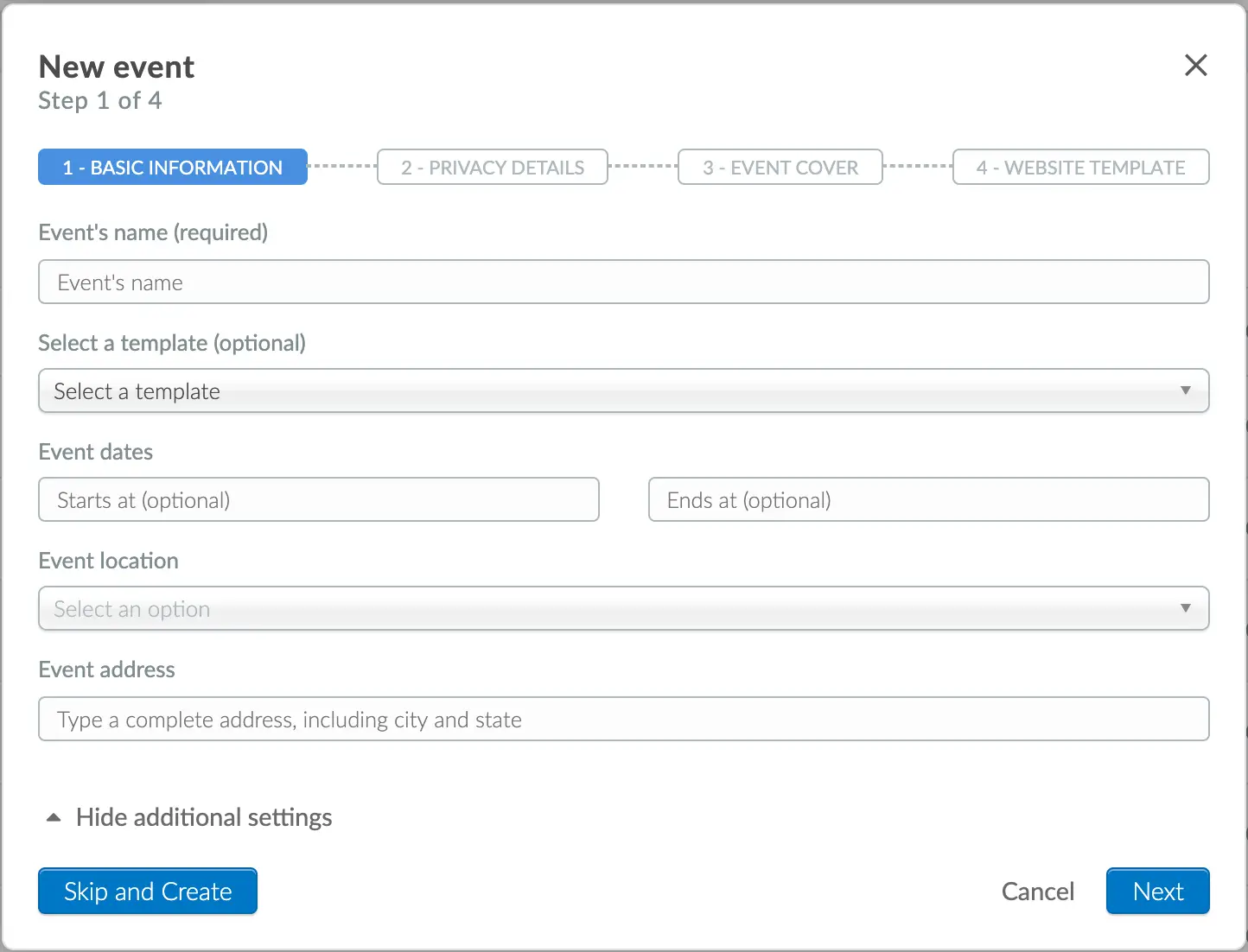
Task: Click the Skip and Create button
Action: 148,891
